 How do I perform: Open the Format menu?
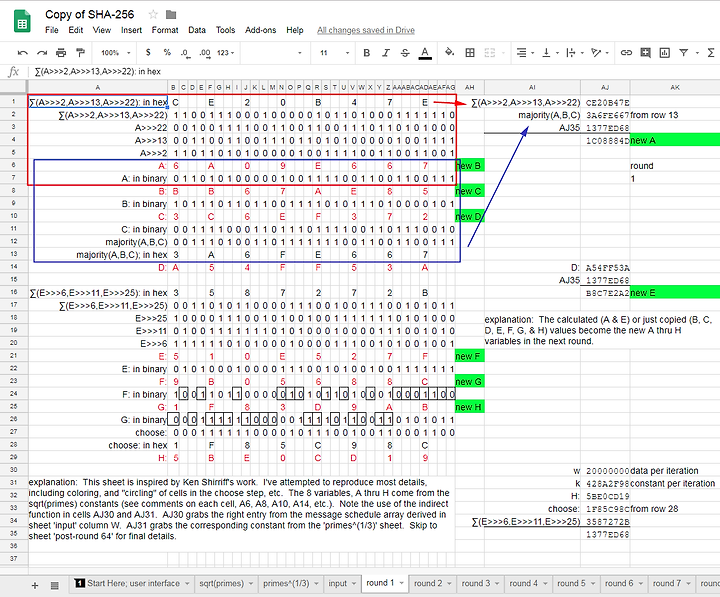coord(165,30)
